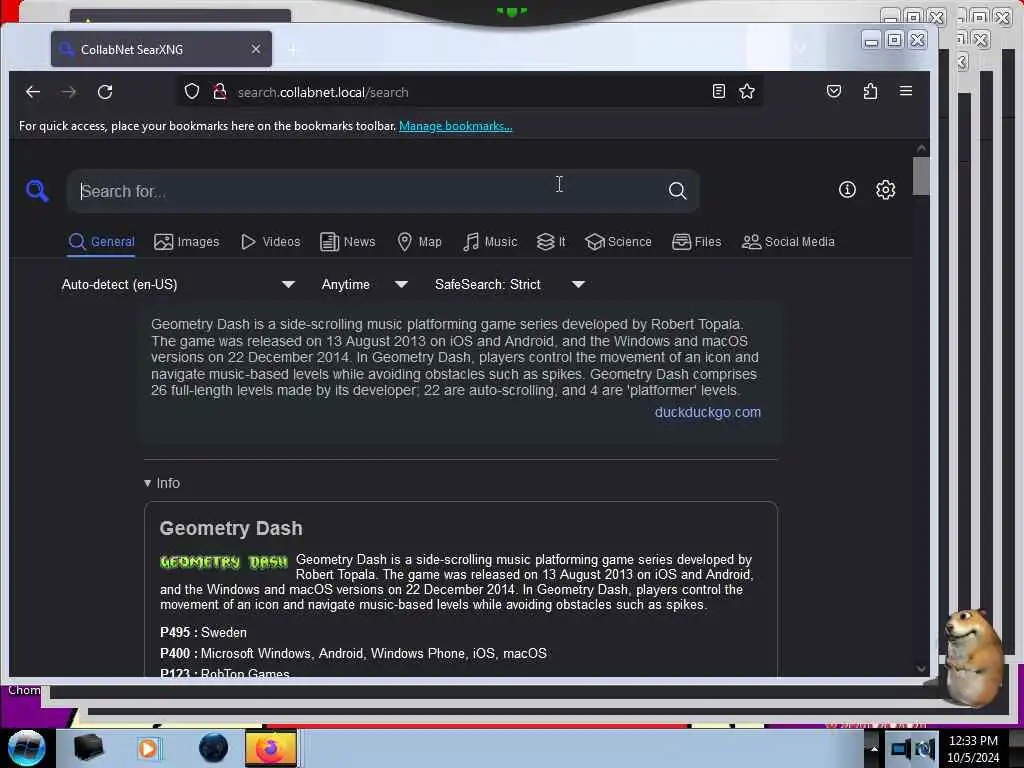The image size is (1024, 768).
Task: Click the site security lock icon
Action: 220,91
